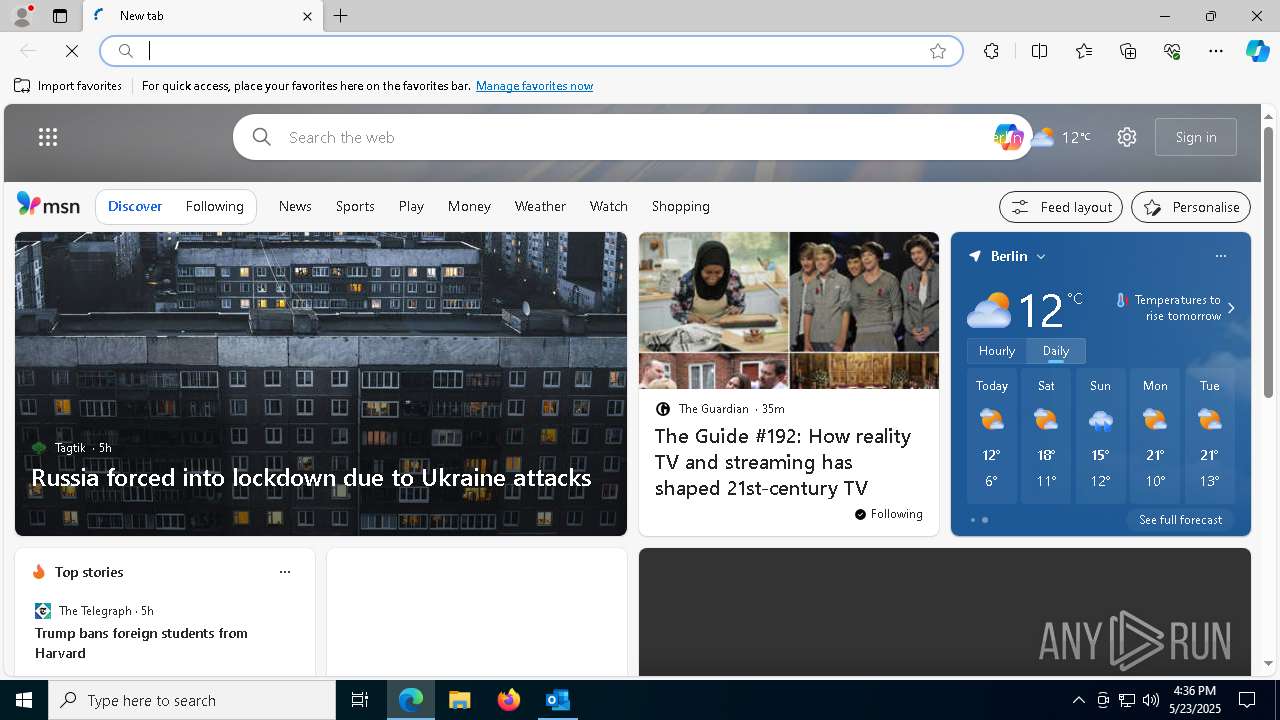Image resolution: width=1280 pixels, height=720 pixels.
Task: Click the Following button on the Guardian card
Action: [888, 514]
